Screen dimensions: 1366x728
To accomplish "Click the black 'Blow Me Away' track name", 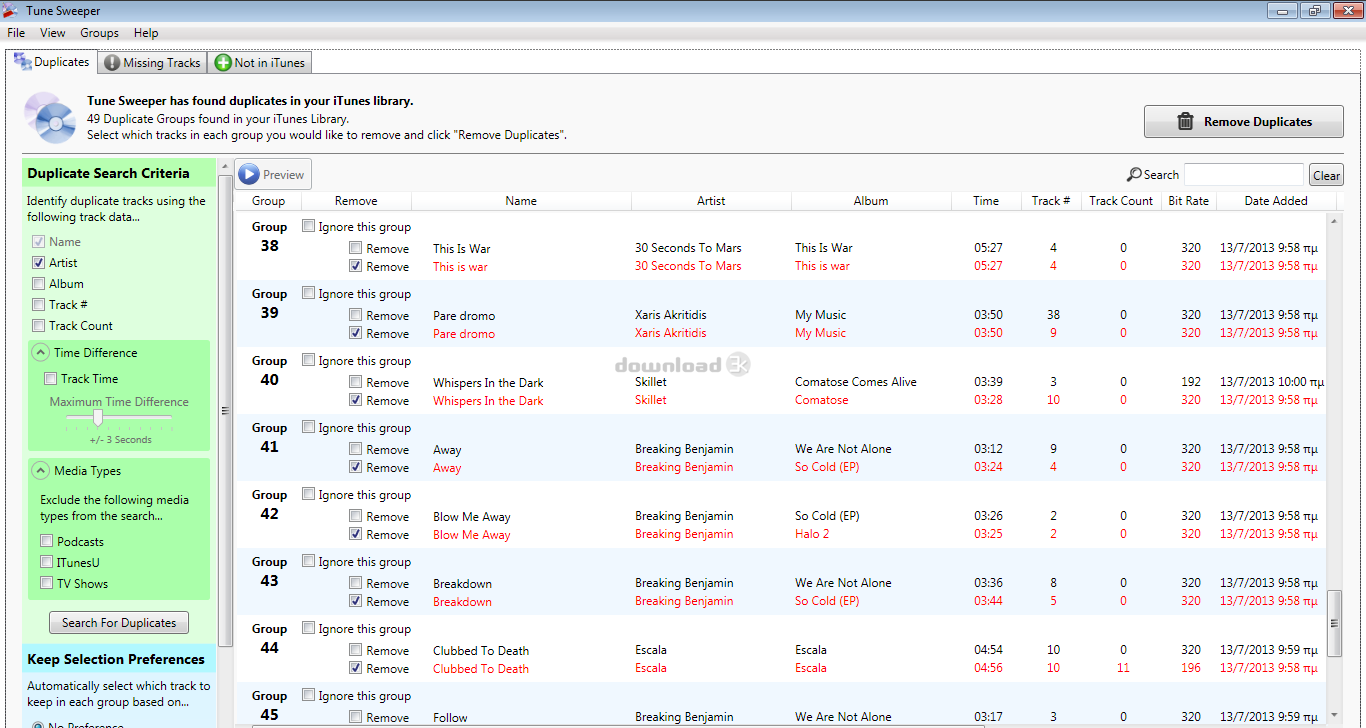I will tap(471, 517).
